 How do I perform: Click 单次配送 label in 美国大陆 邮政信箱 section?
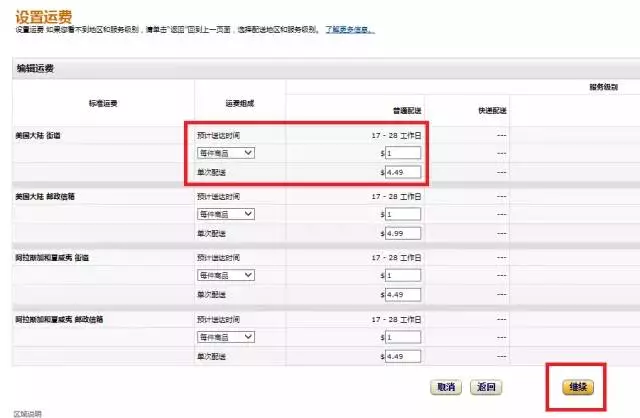[x=211, y=233]
